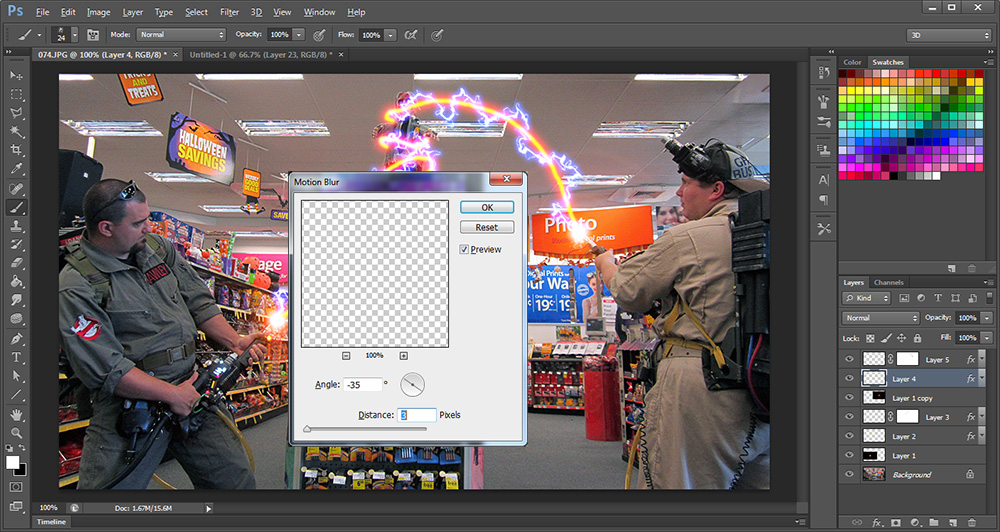Zoom out the Motion Blur preview

click(346, 356)
